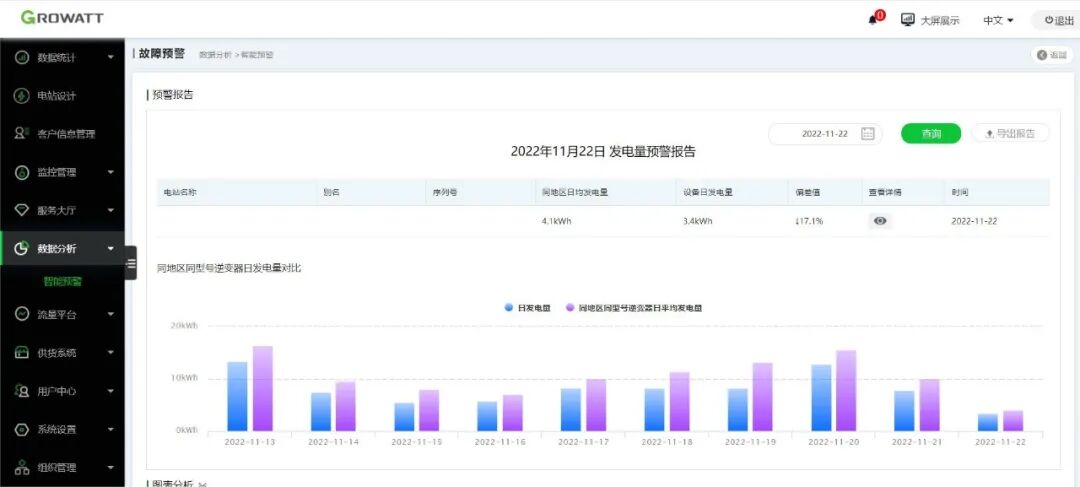Click the 数据统计 sidebar icon

click(21, 58)
